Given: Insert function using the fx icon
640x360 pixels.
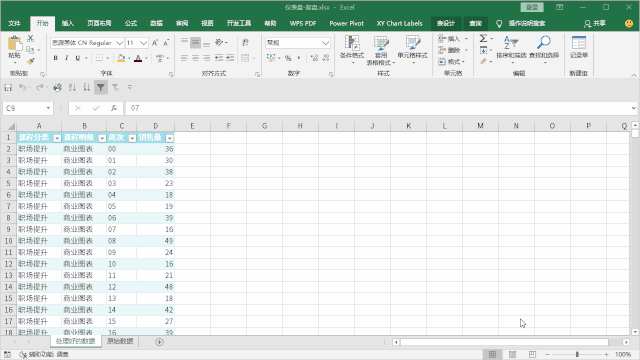Looking at the screenshot, I should coord(114,108).
